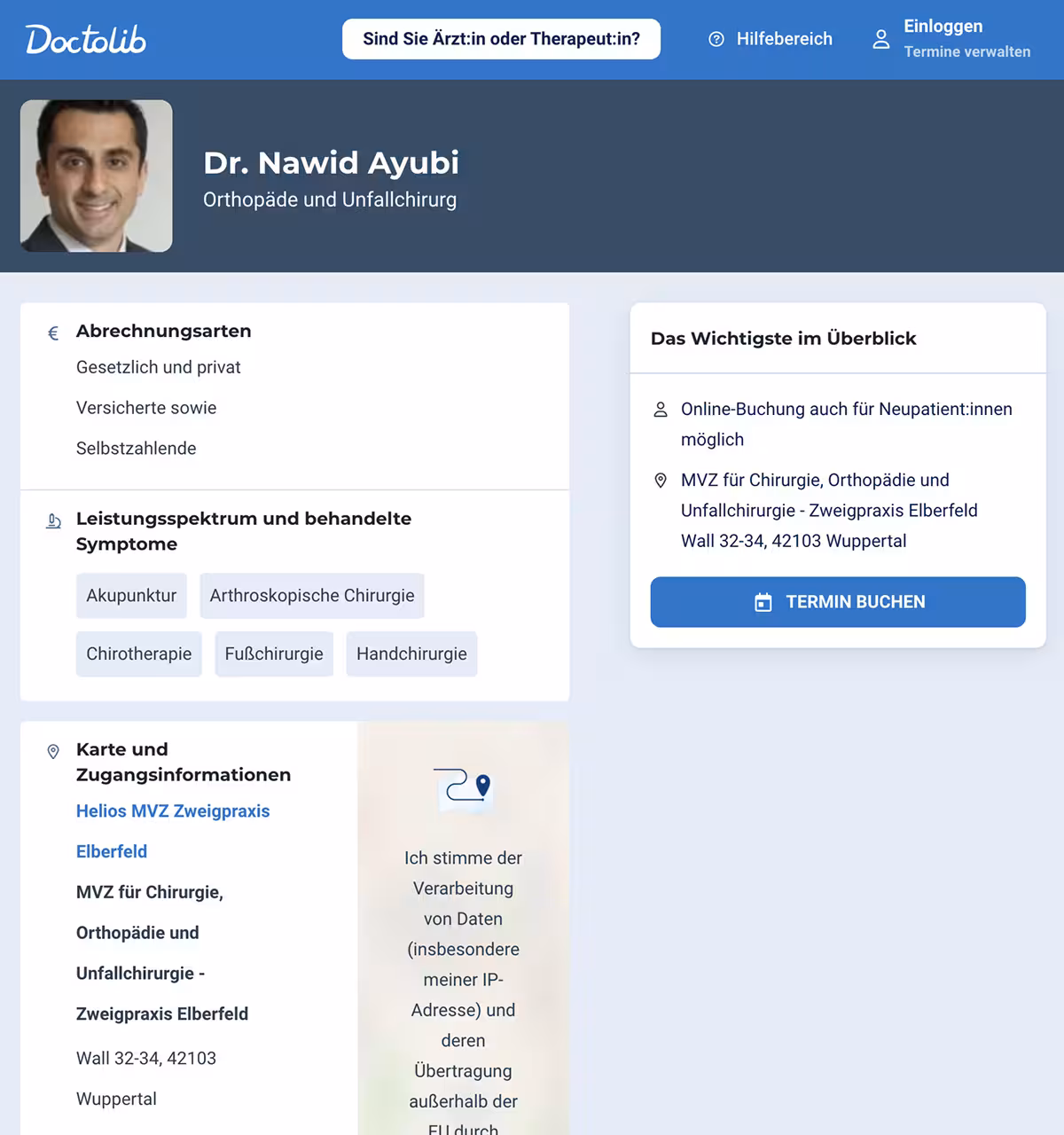The height and width of the screenshot is (1135, 1064).
Task: Click the calendar icon in Termin Buchen button
Action: pyautogui.click(x=763, y=603)
